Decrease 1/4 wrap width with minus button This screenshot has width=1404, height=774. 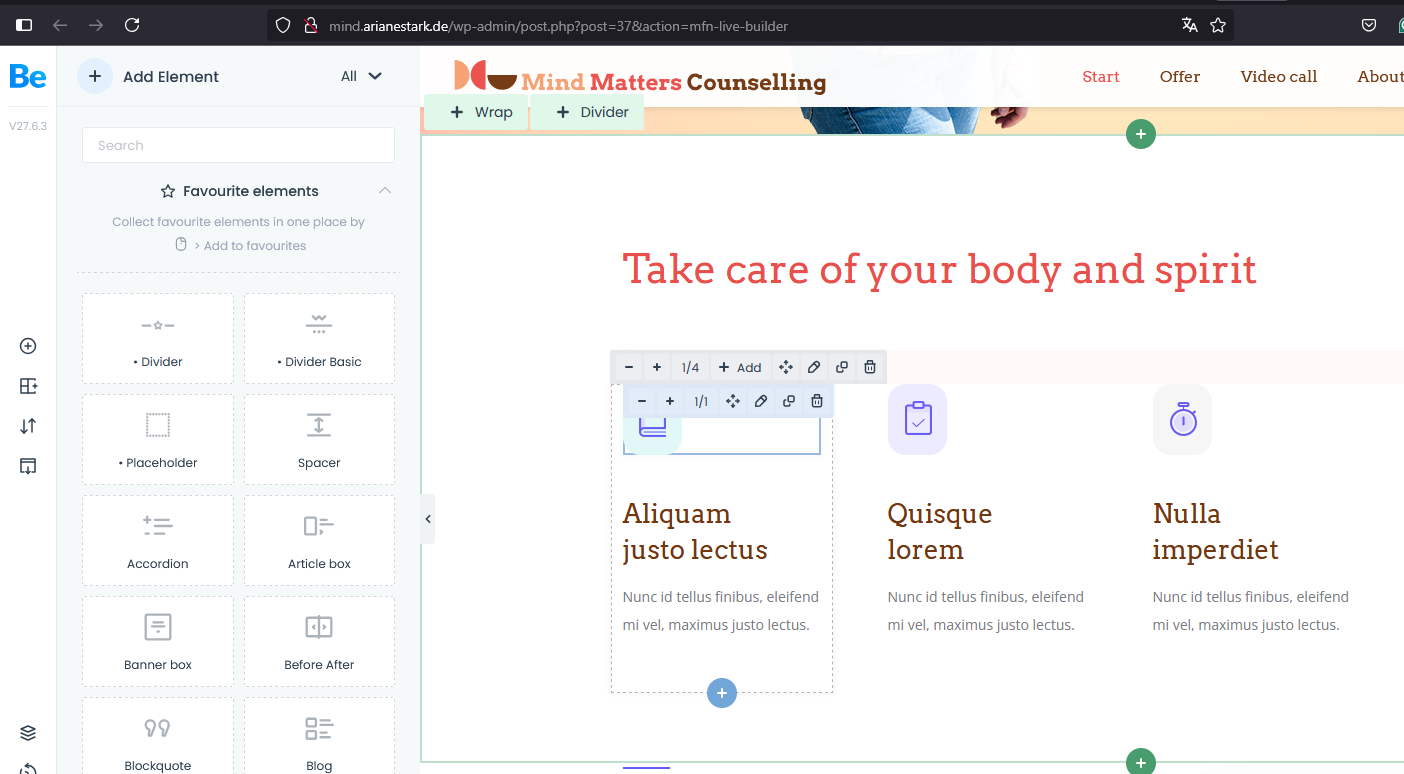tap(629, 367)
